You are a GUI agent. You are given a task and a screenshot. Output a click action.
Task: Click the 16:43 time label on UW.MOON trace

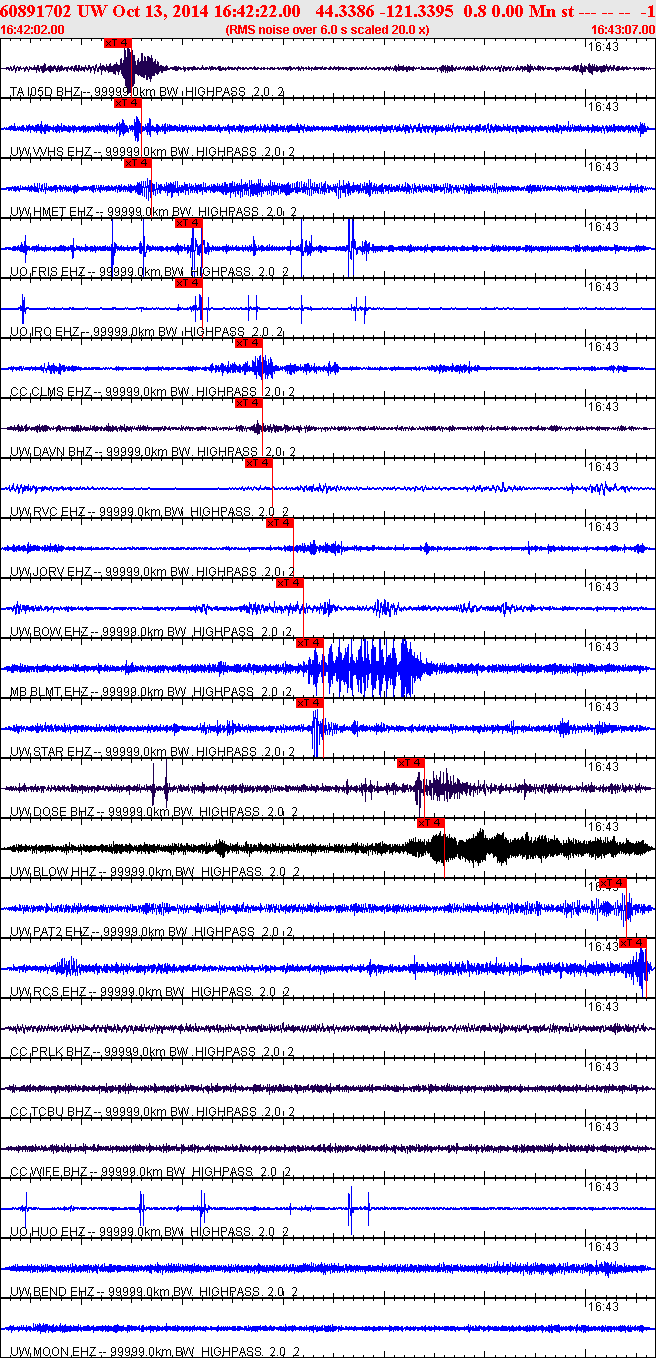(602, 1307)
